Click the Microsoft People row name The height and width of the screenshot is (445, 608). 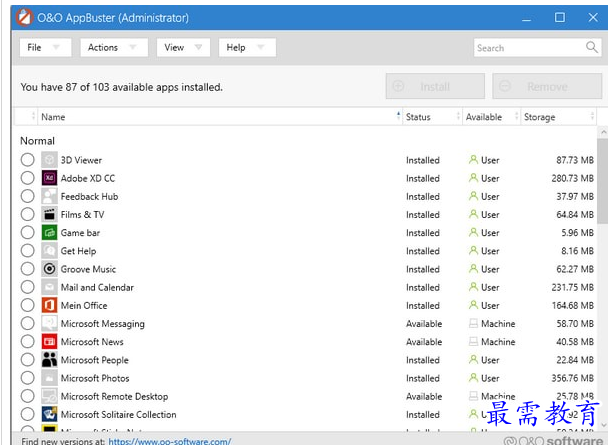click(x=95, y=360)
